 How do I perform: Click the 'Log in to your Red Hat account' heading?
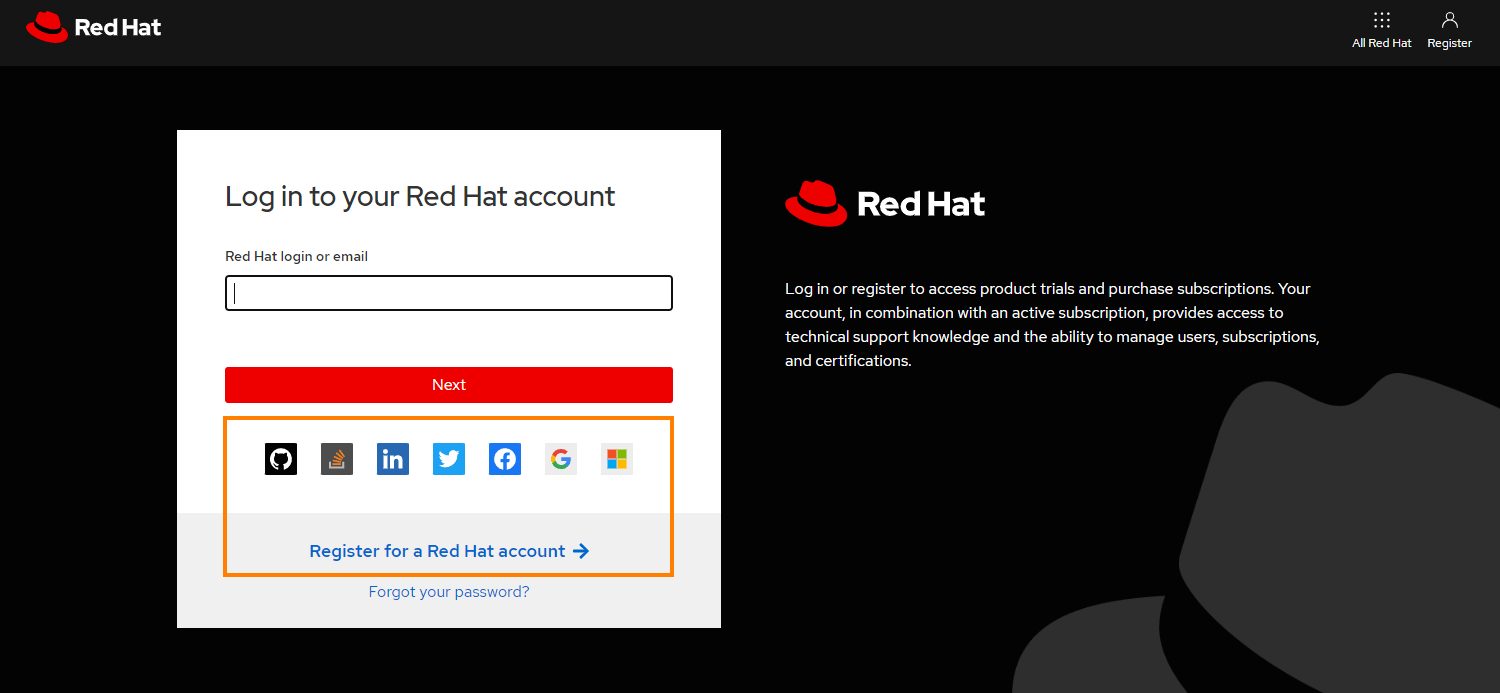(x=420, y=196)
